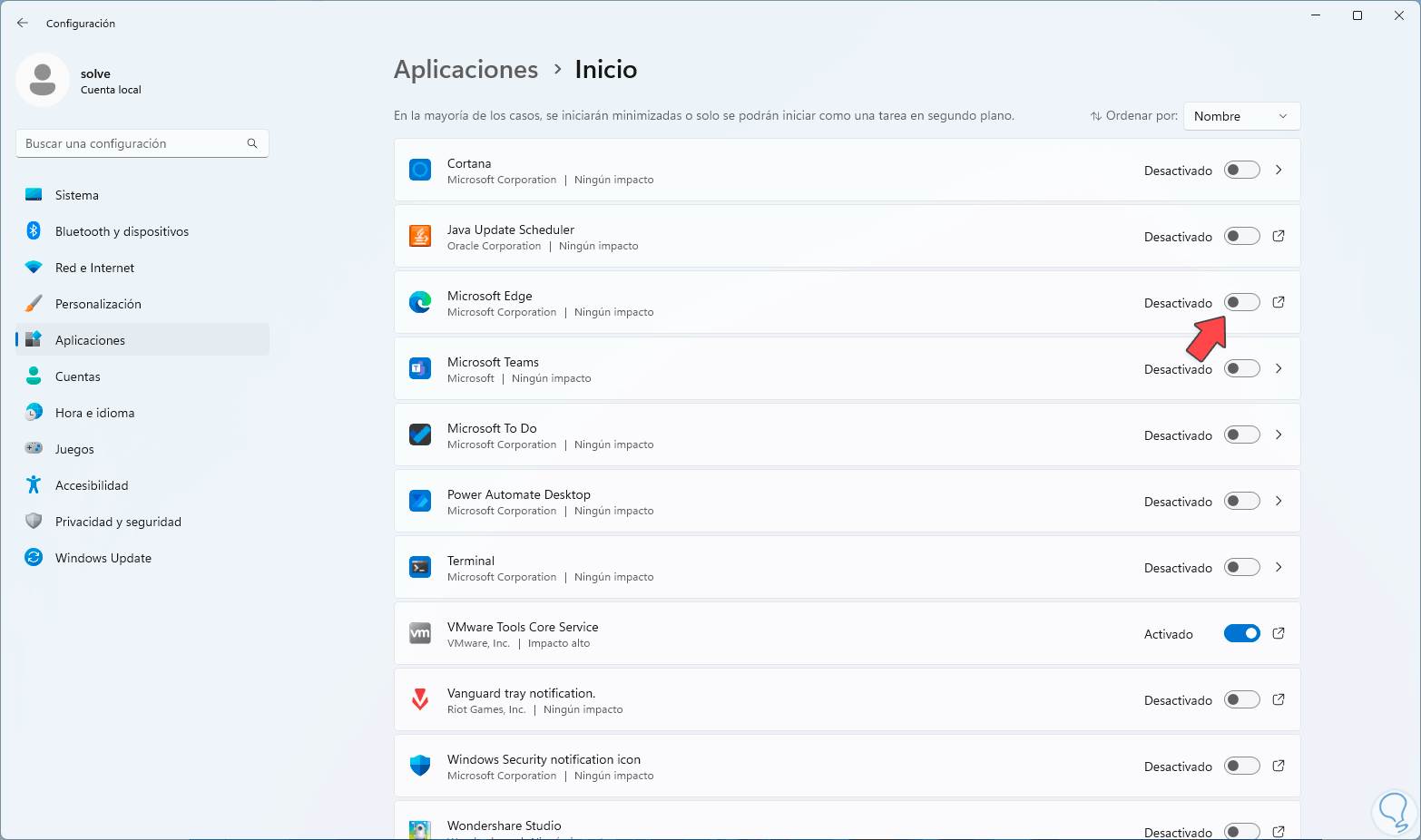Click Aplicaciones breadcrumb link
This screenshot has height=840, width=1421.
tap(465, 70)
